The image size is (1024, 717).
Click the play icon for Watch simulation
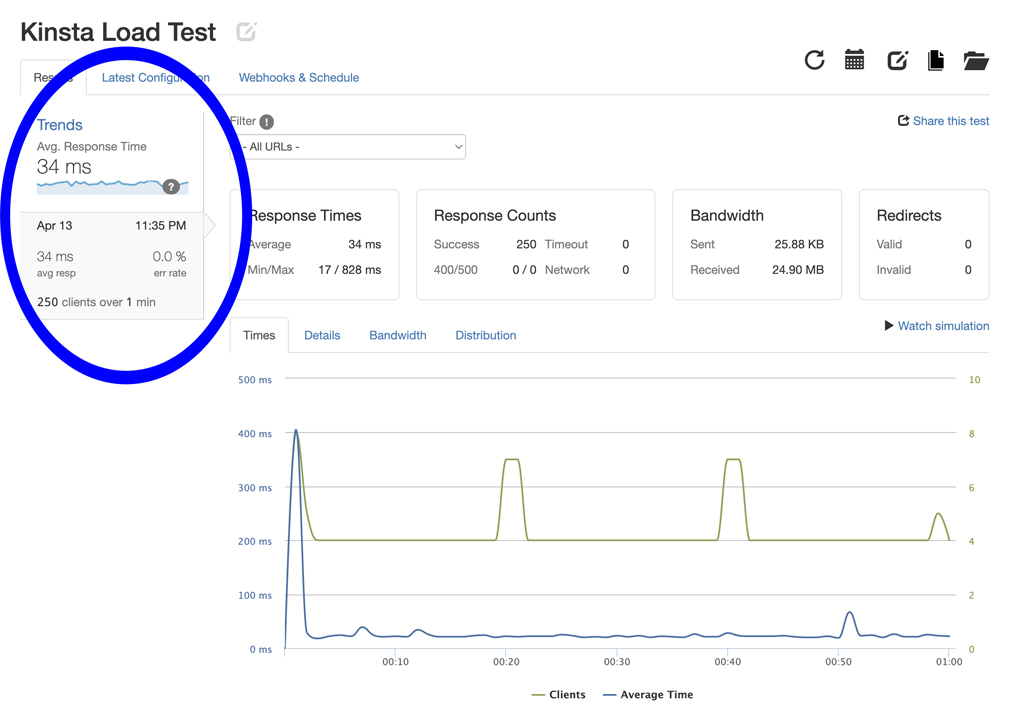pyautogui.click(x=889, y=325)
